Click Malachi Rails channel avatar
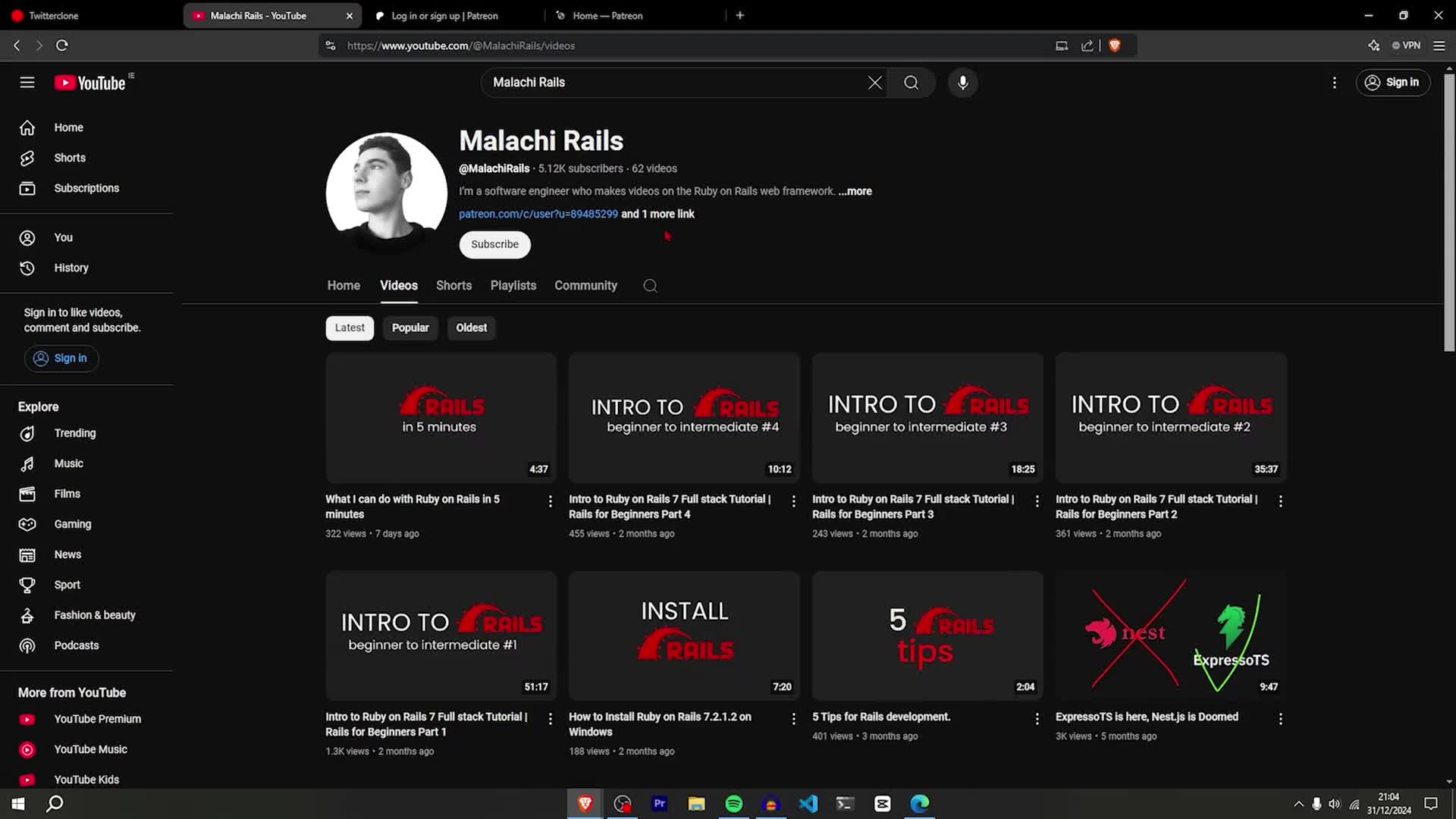 (x=387, y=193)
